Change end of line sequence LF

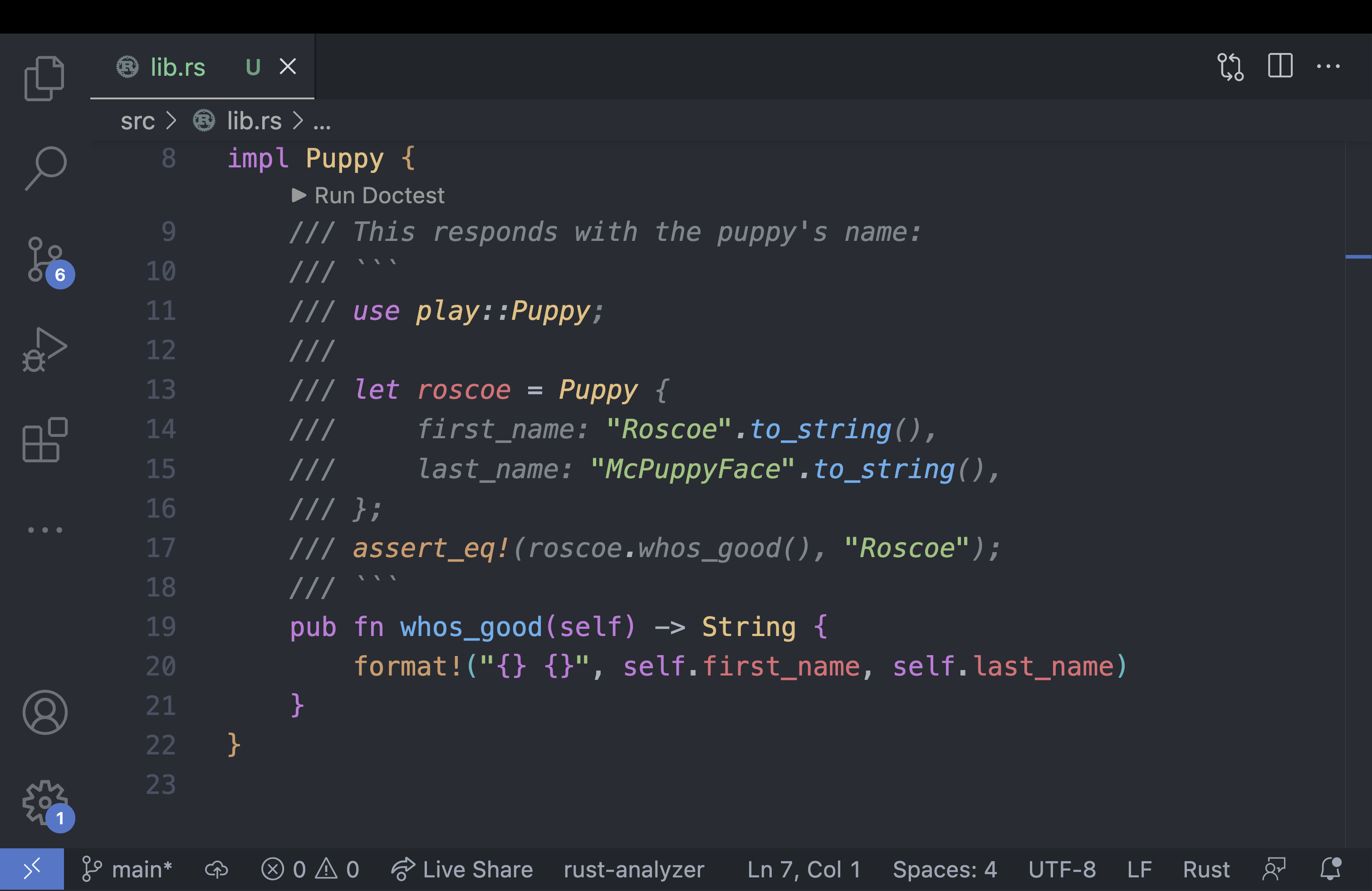1139,869
